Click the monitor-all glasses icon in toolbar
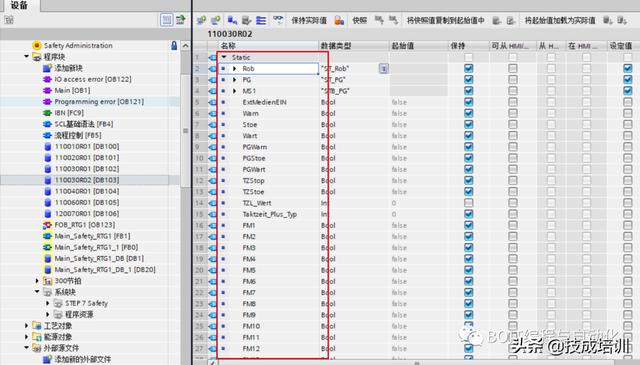Image resolution: width=640 pixels, height=365 pixels. 278,20
